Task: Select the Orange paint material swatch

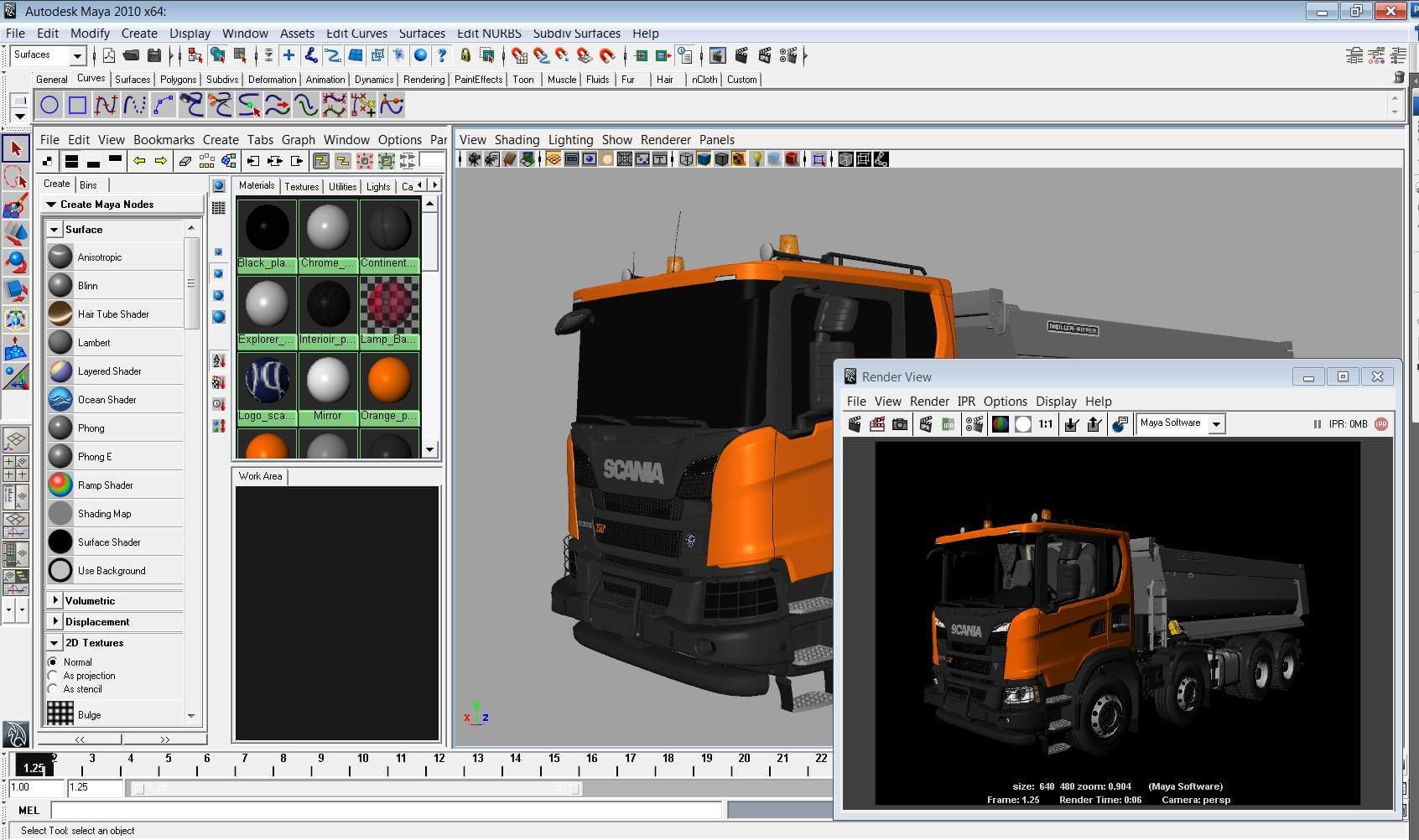Action: [389, 381]
